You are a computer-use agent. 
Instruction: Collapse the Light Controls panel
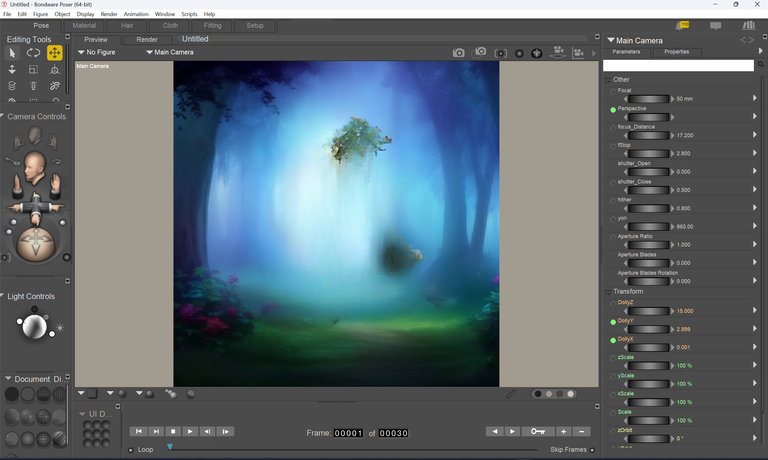click(2, 296)
